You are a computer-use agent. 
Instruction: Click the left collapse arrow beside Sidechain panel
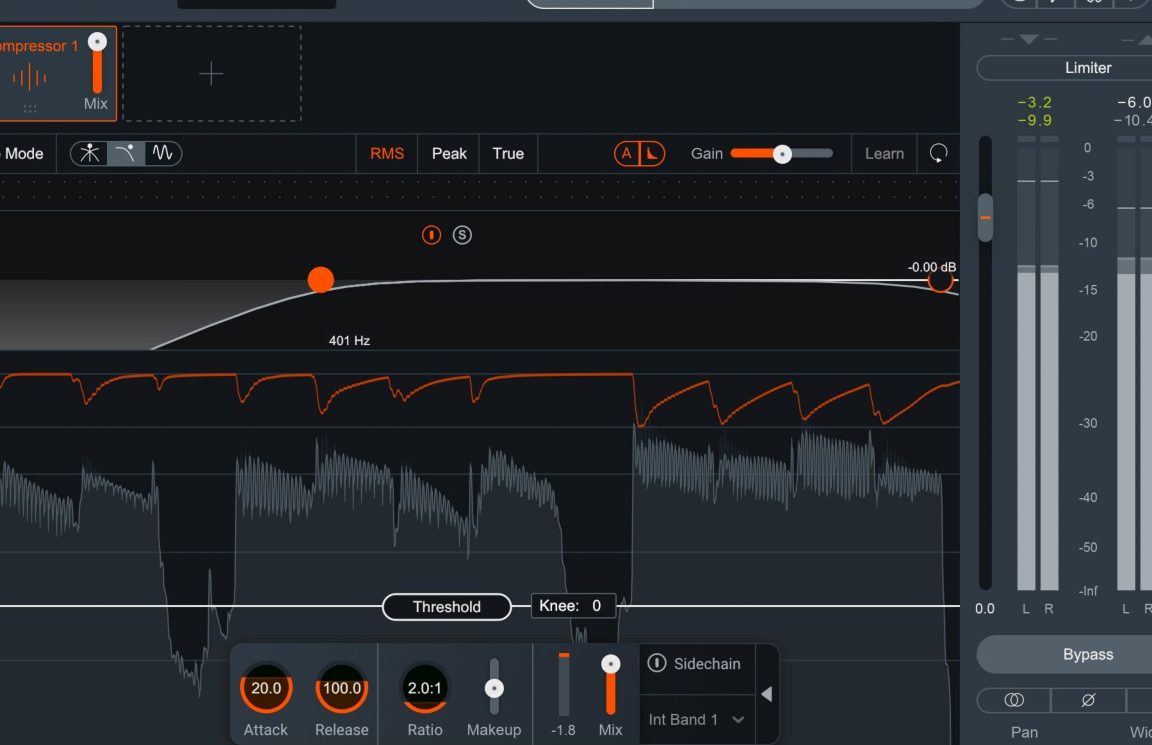click(767, 694)
